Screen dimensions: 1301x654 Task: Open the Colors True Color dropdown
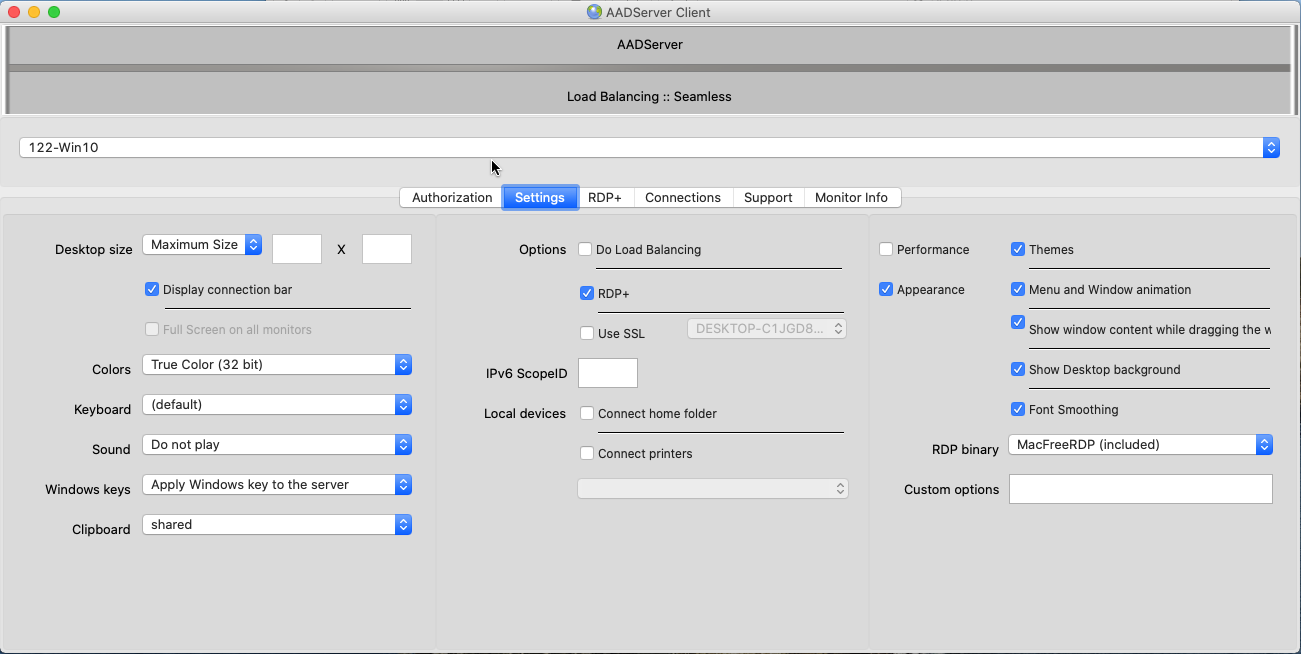coord(277,365)
